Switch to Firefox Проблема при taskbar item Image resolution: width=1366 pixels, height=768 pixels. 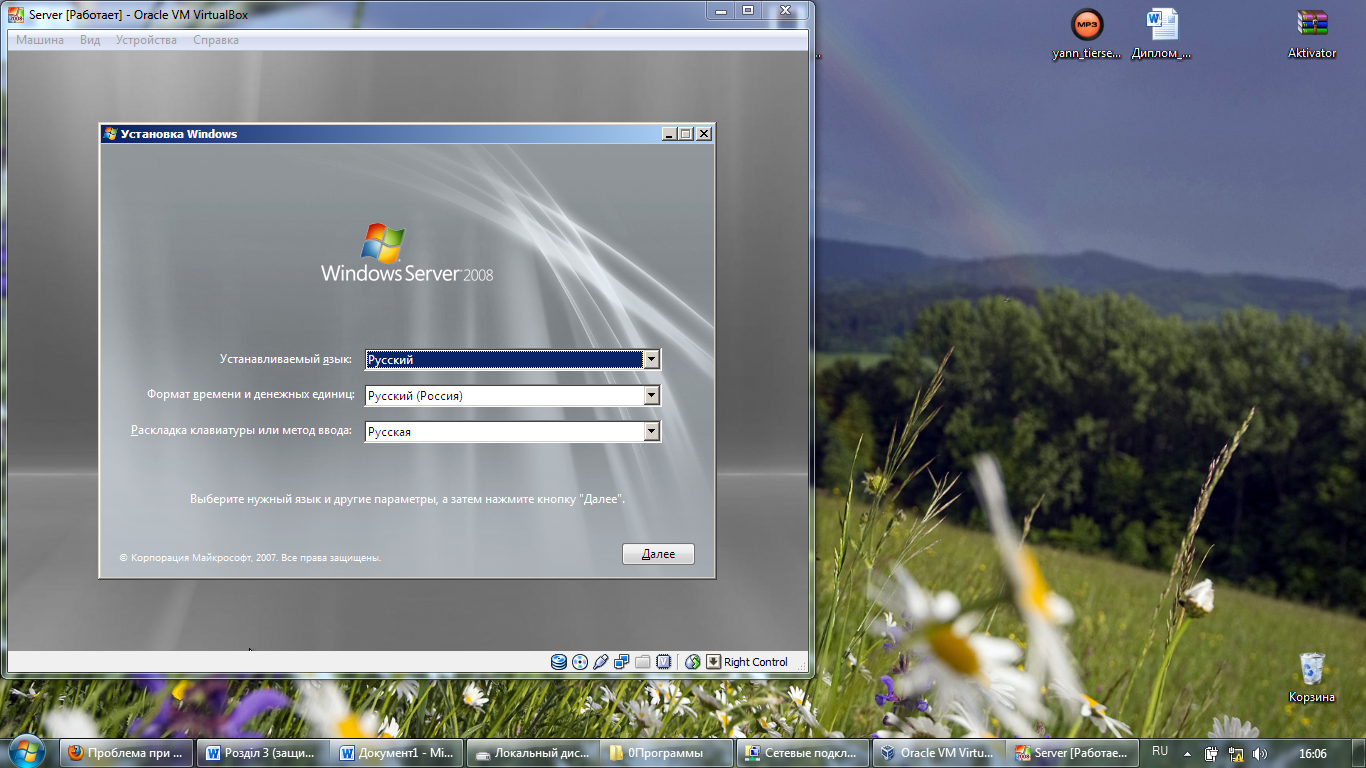click(x=126, y=753)
